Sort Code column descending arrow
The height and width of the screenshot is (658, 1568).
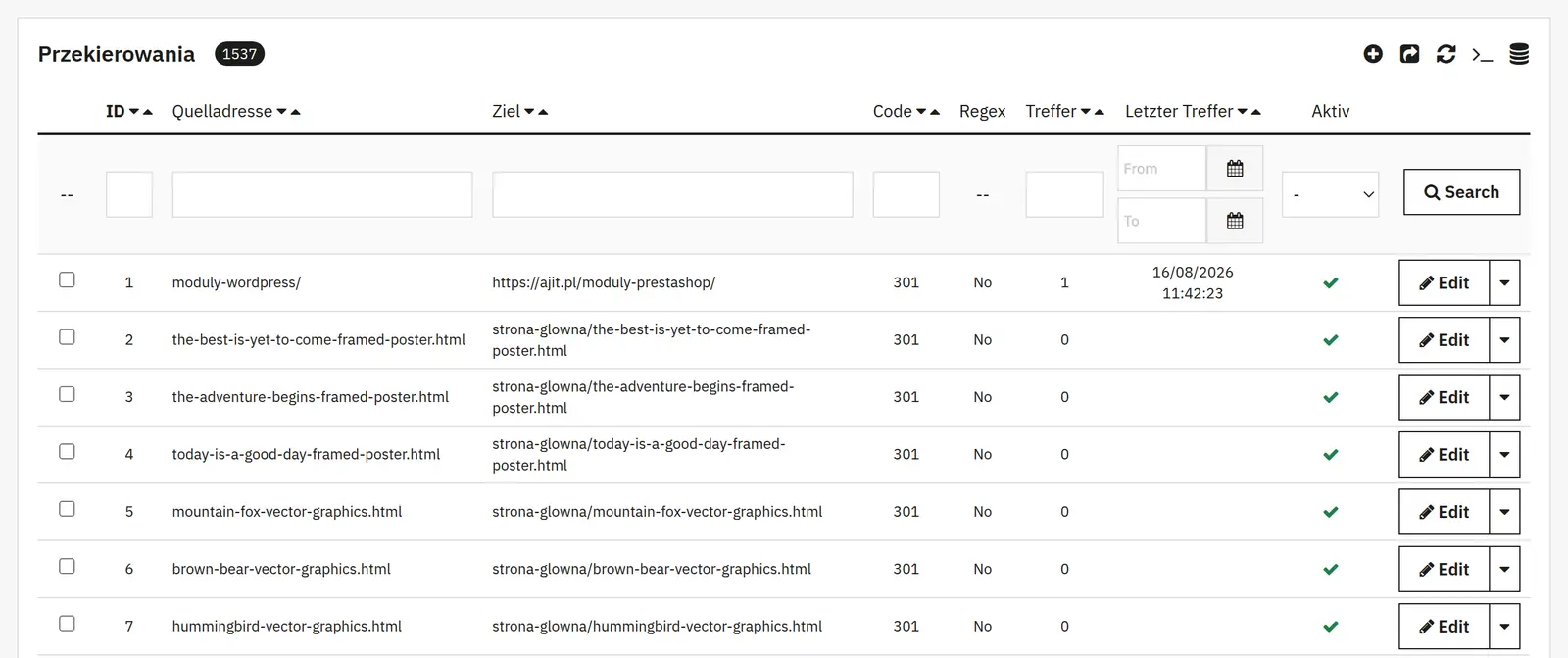pos(921,112)
